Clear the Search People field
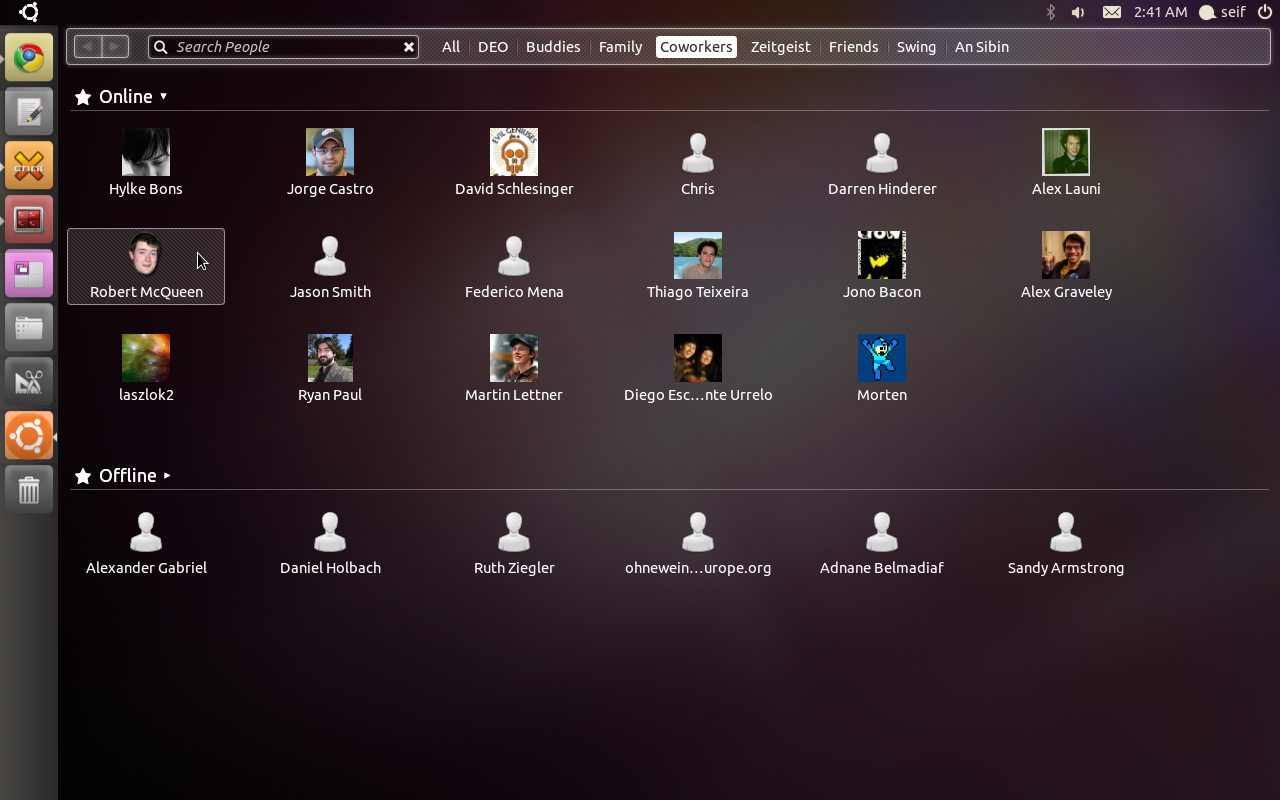The image size is (1280, 800). (x=408, y=47)
